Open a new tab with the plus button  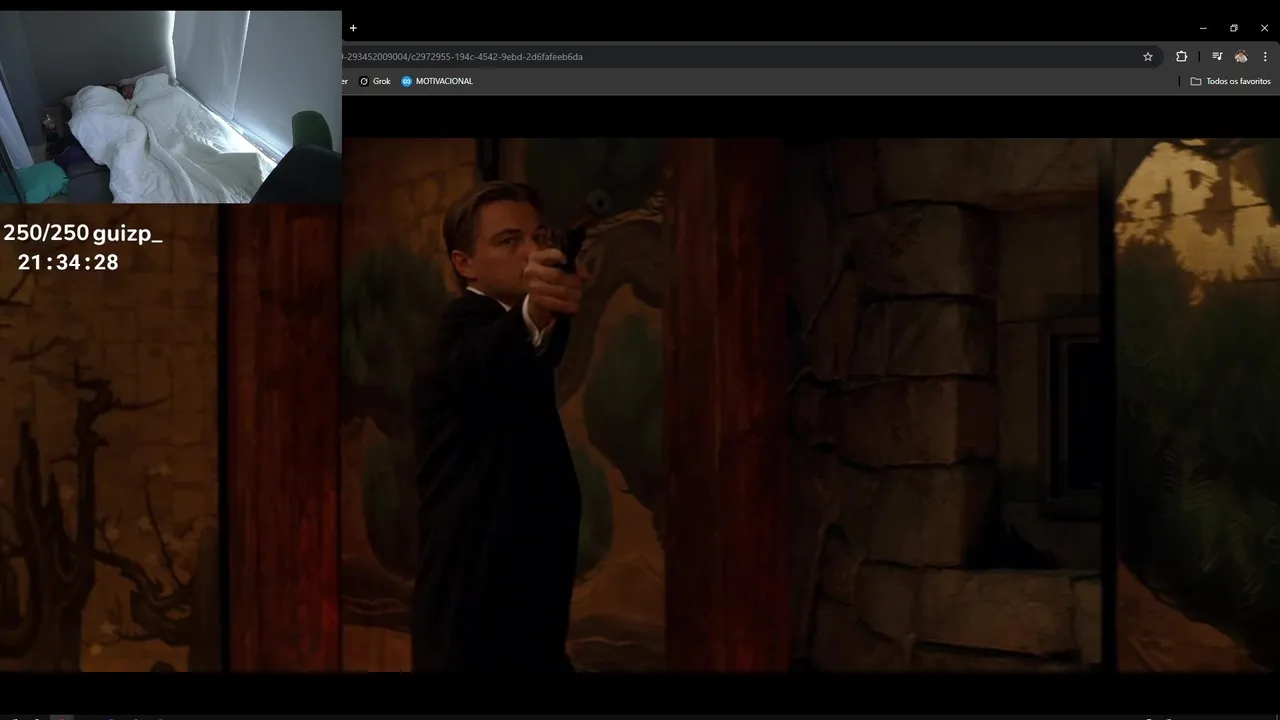click(x=353, y=28)
